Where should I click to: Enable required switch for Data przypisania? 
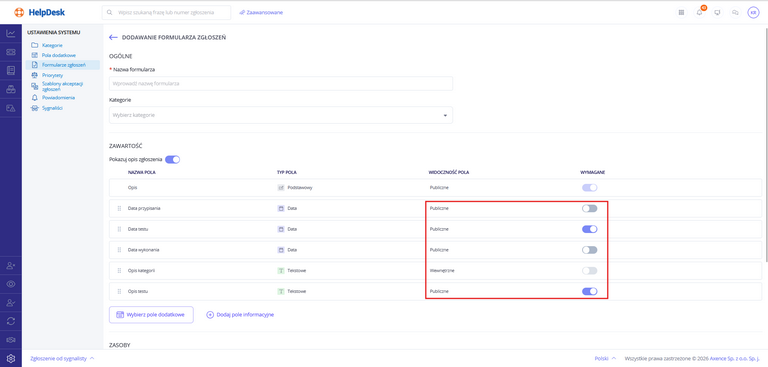(590, 208)
